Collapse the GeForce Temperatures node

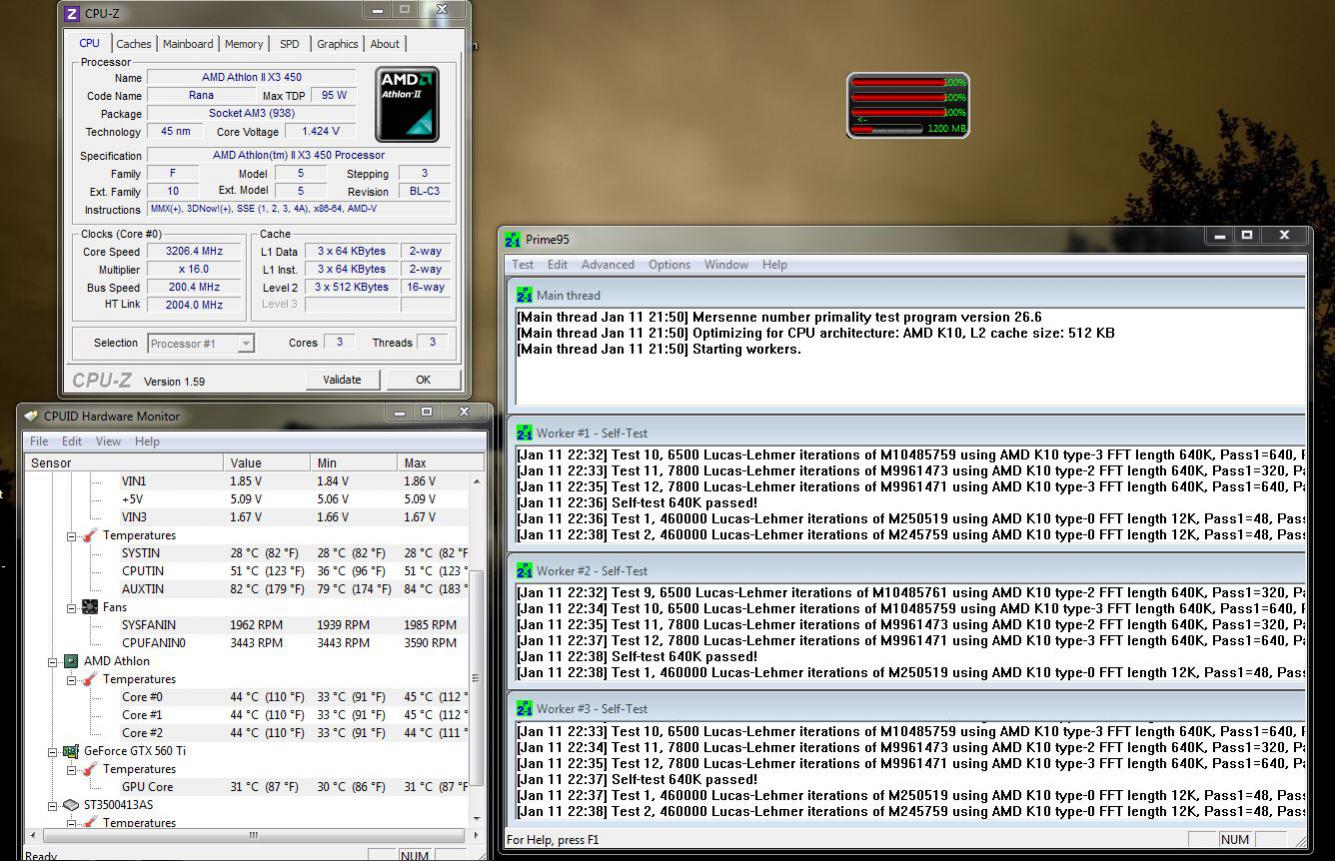71,769
